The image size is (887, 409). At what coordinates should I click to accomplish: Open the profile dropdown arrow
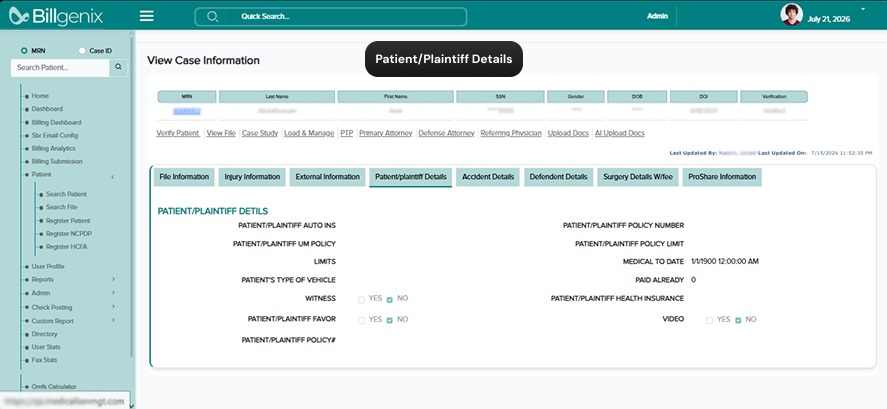pos(863,9)
